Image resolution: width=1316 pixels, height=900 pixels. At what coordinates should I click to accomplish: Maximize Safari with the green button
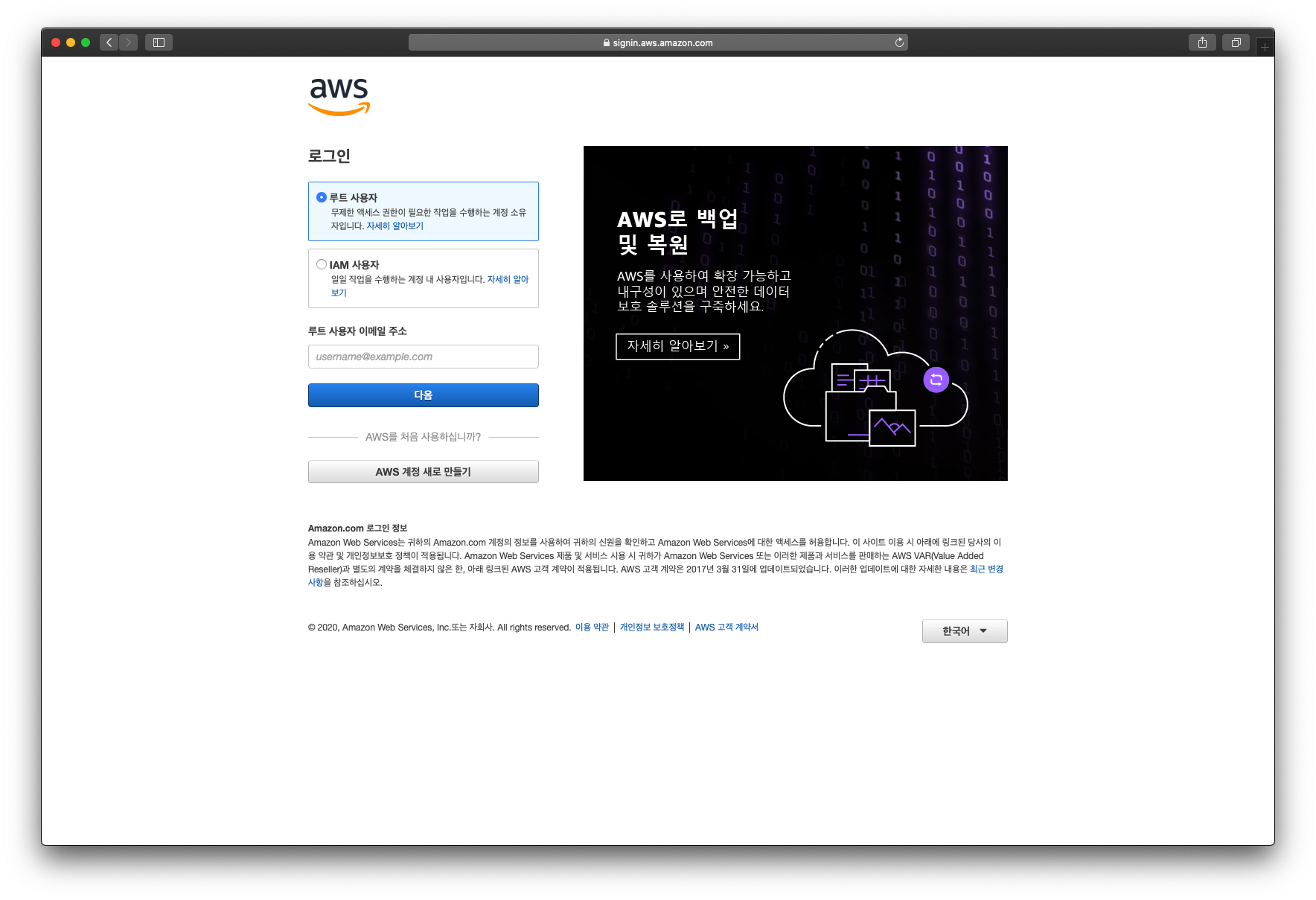[86, 42]
